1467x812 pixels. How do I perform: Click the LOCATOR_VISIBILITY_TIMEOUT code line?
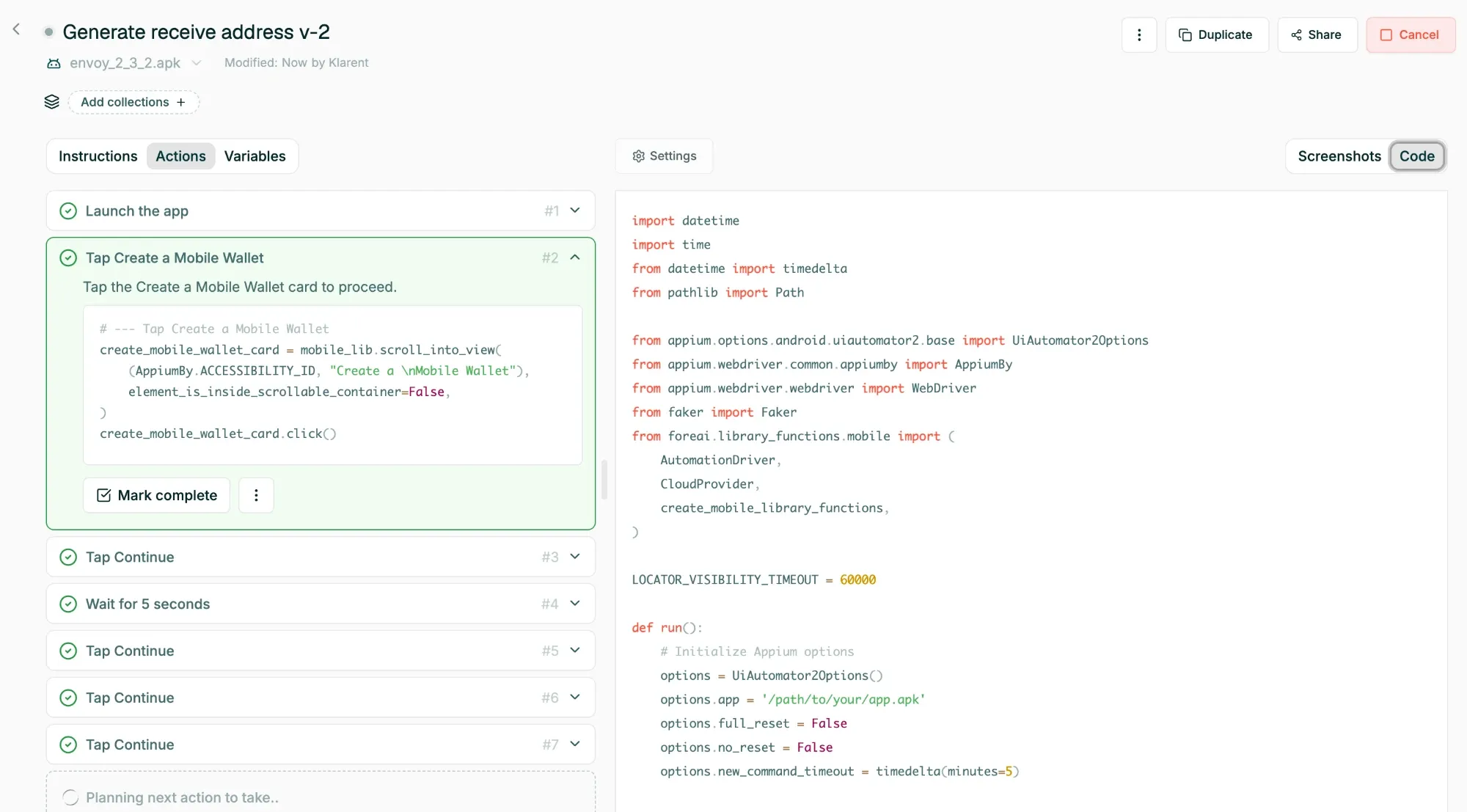point(754,579)
